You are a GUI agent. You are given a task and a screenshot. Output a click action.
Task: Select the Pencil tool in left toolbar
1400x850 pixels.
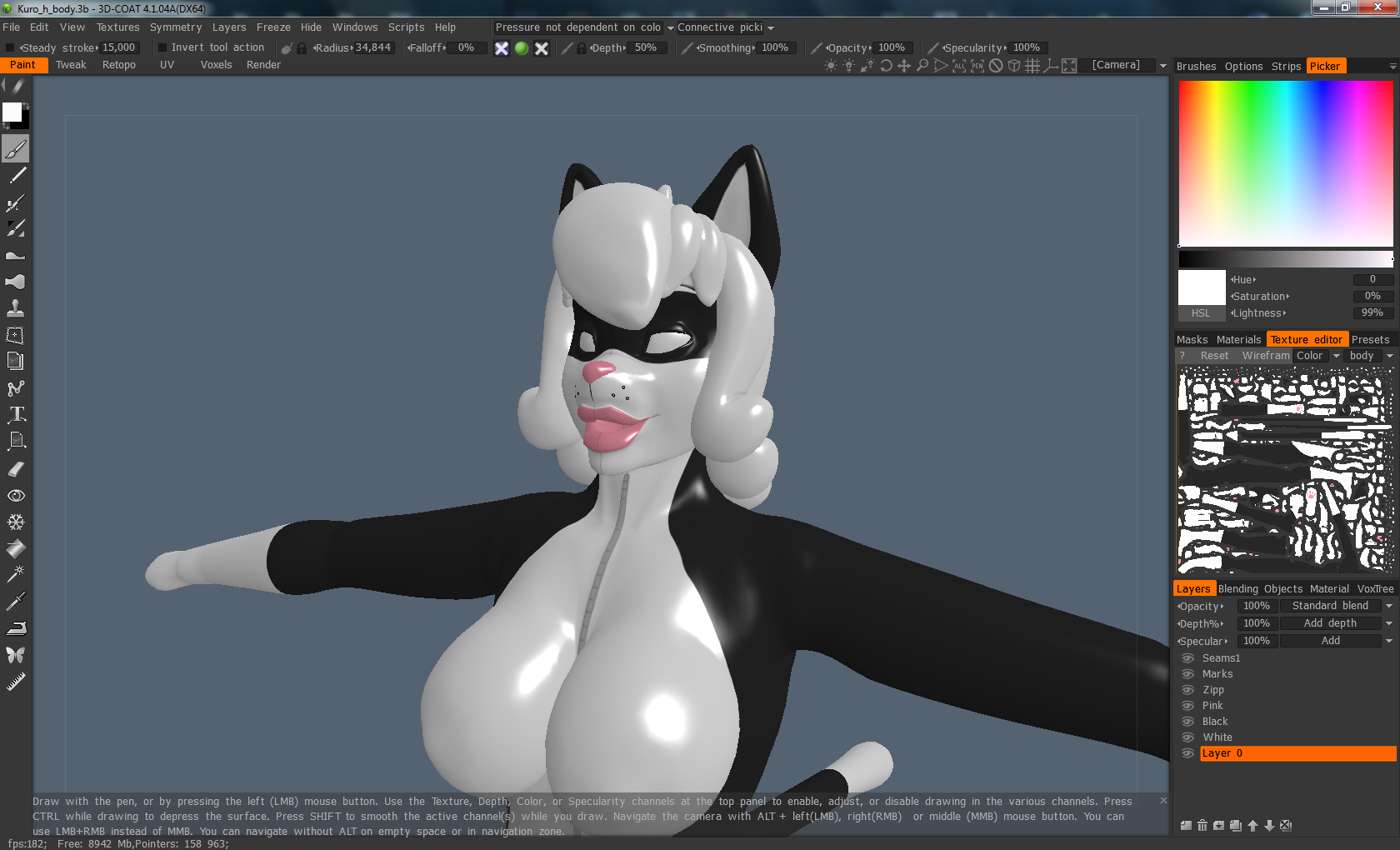point(16,176)
